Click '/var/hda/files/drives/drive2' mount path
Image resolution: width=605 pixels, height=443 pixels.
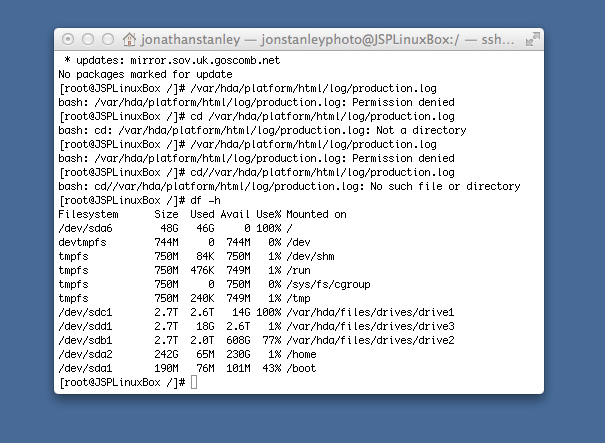[370, 340]
